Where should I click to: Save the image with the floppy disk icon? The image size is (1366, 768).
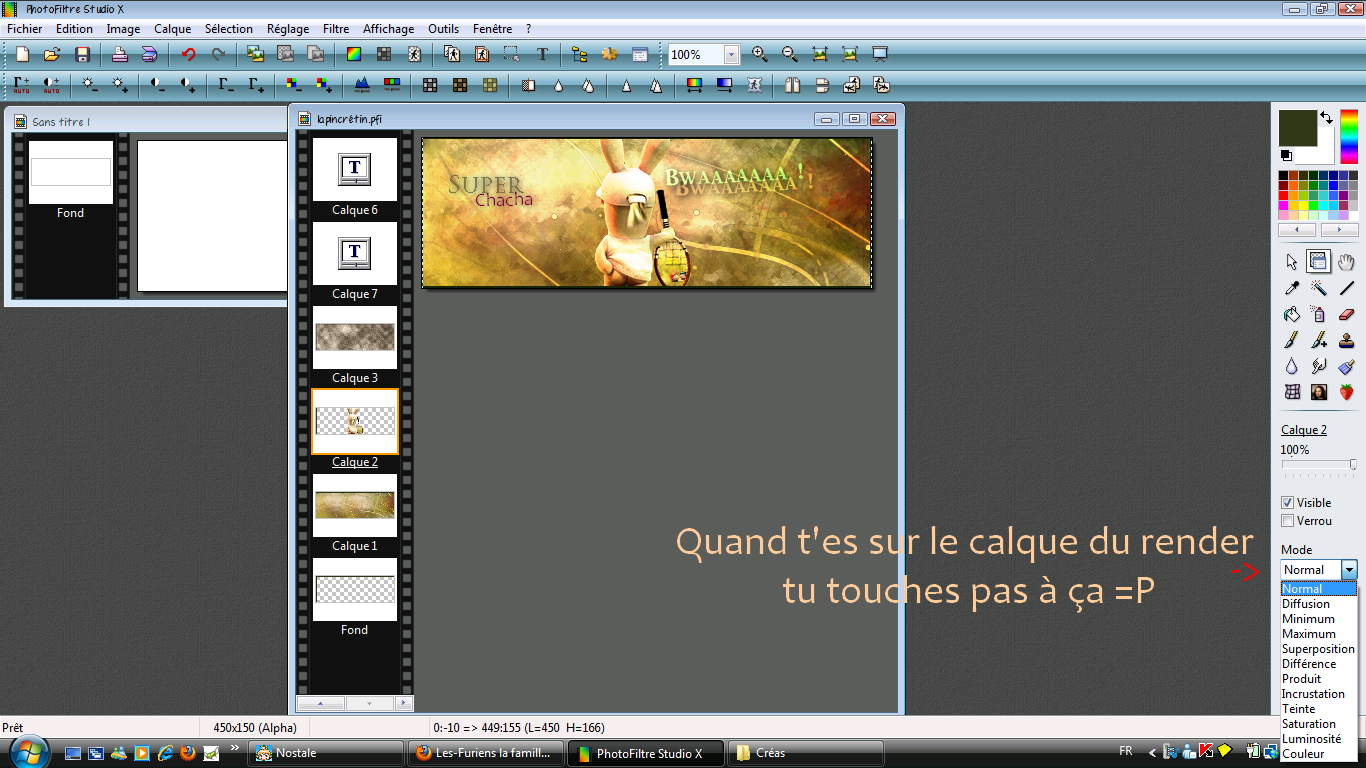[x=82, y=55]
